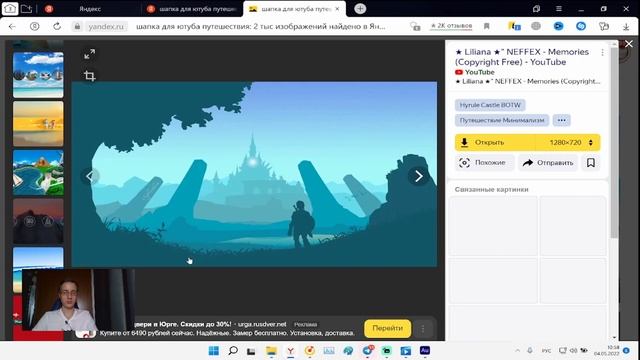Open File Explorer from the taskbar

[271, 351]
